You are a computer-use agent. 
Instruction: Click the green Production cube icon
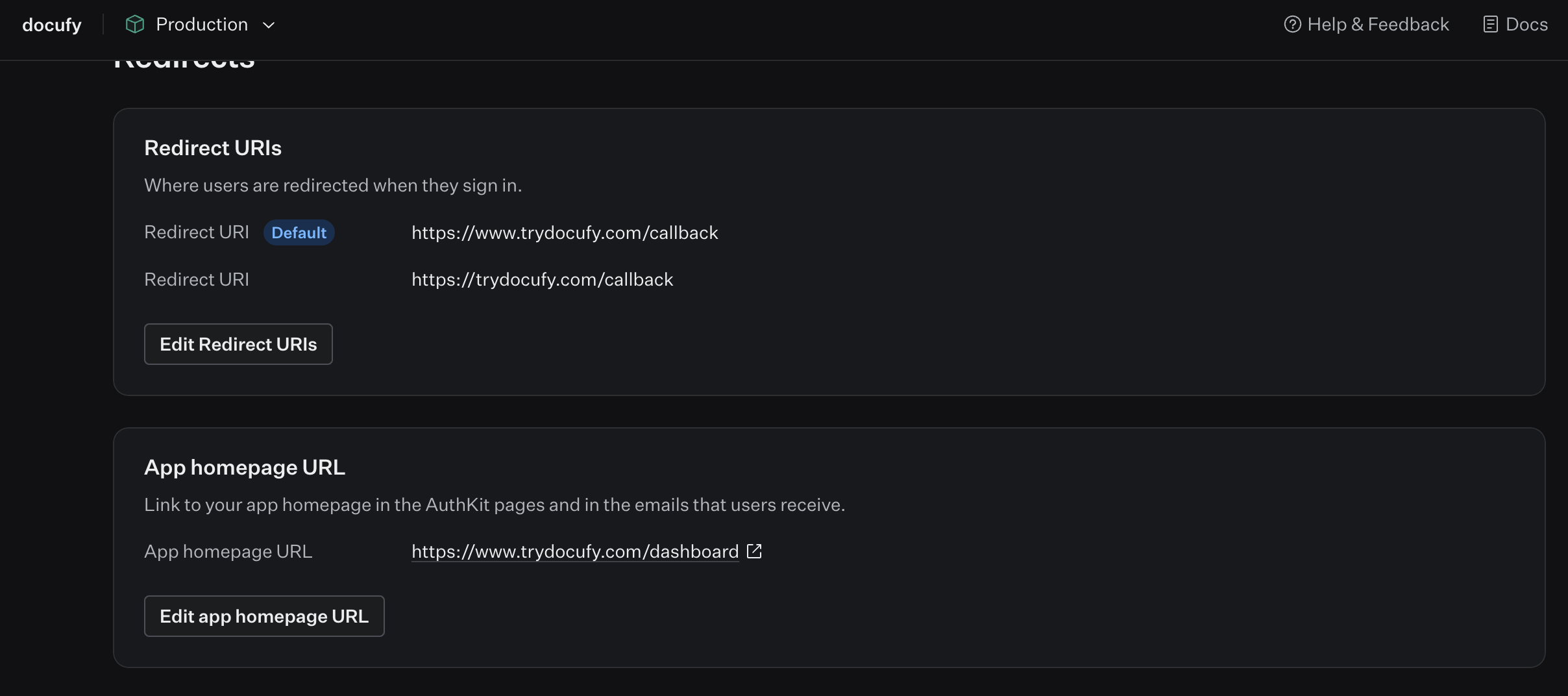(134, 25)
